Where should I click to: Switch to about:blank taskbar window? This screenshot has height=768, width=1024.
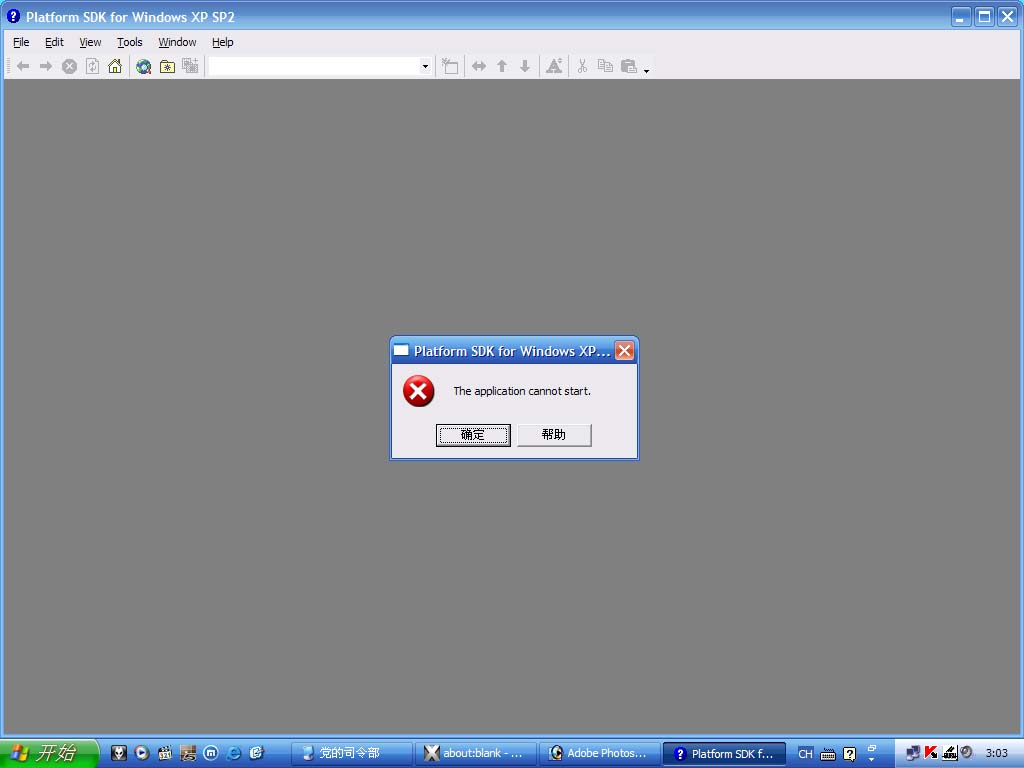pyautogui.click(x=476, y=753)
